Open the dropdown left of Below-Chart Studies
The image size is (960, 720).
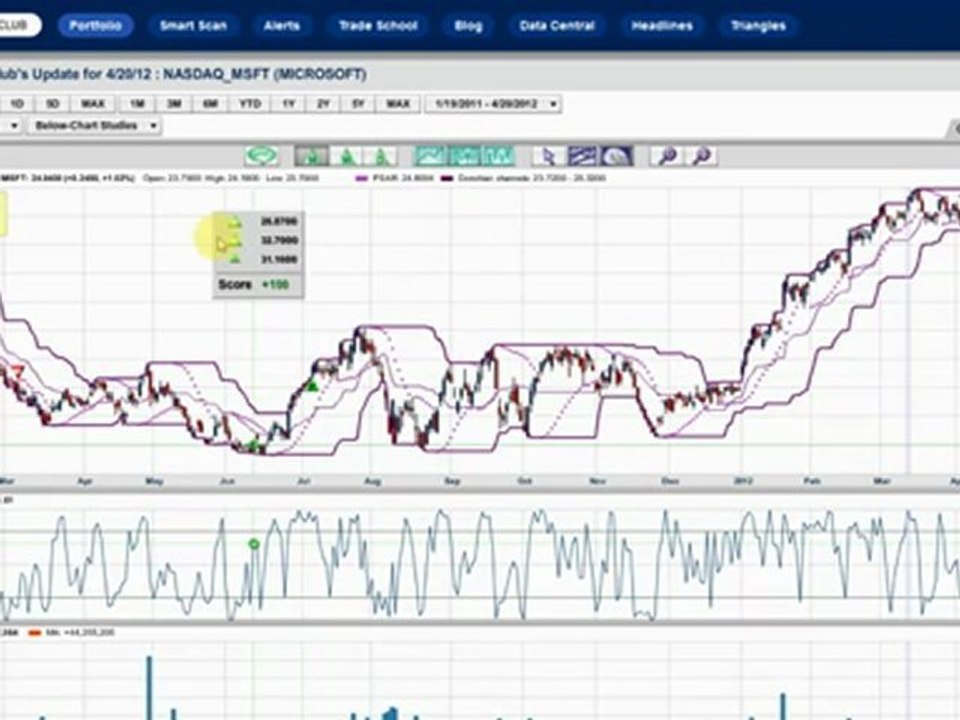(x=11, y=126)
